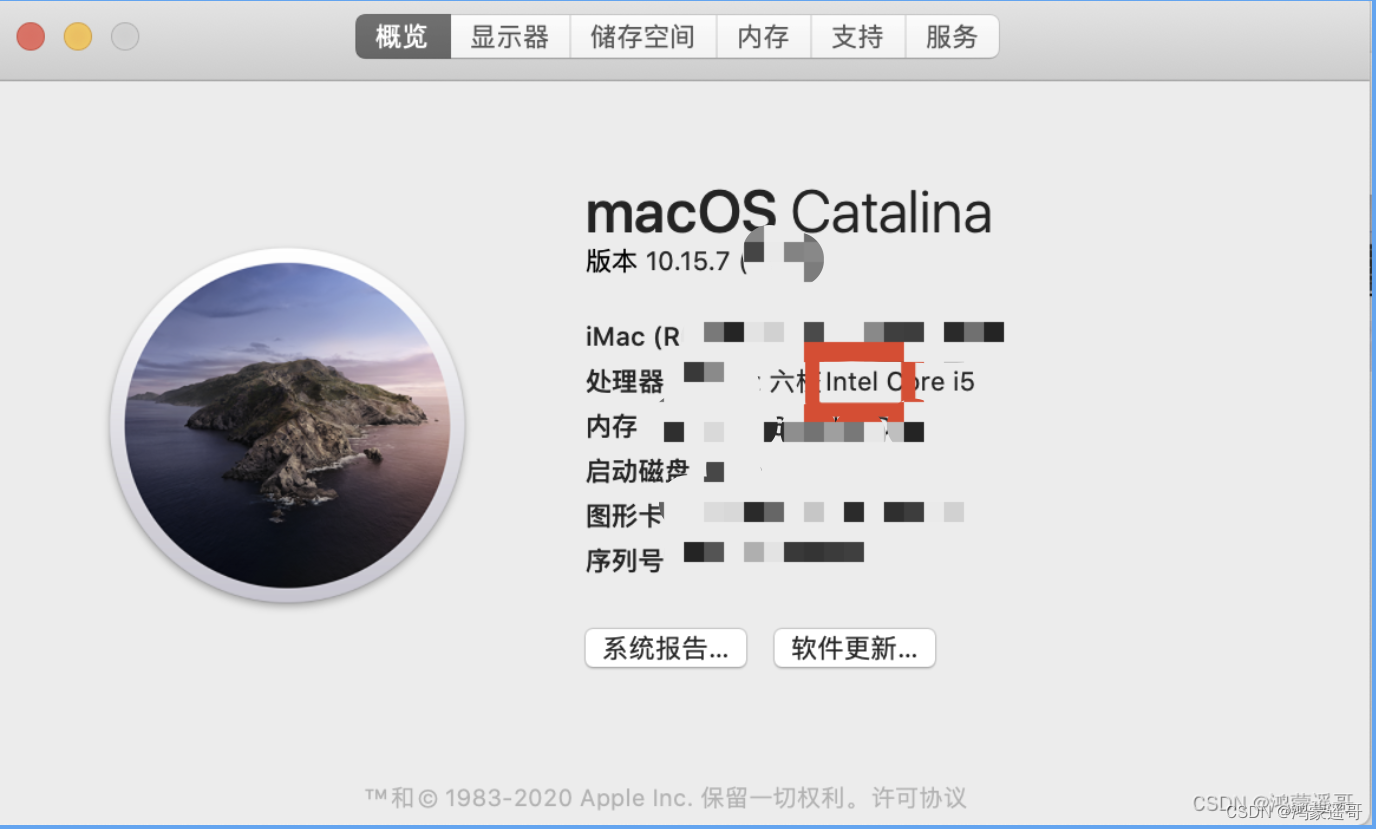Click the macOS Catalina title text

(x=788, y=212)
